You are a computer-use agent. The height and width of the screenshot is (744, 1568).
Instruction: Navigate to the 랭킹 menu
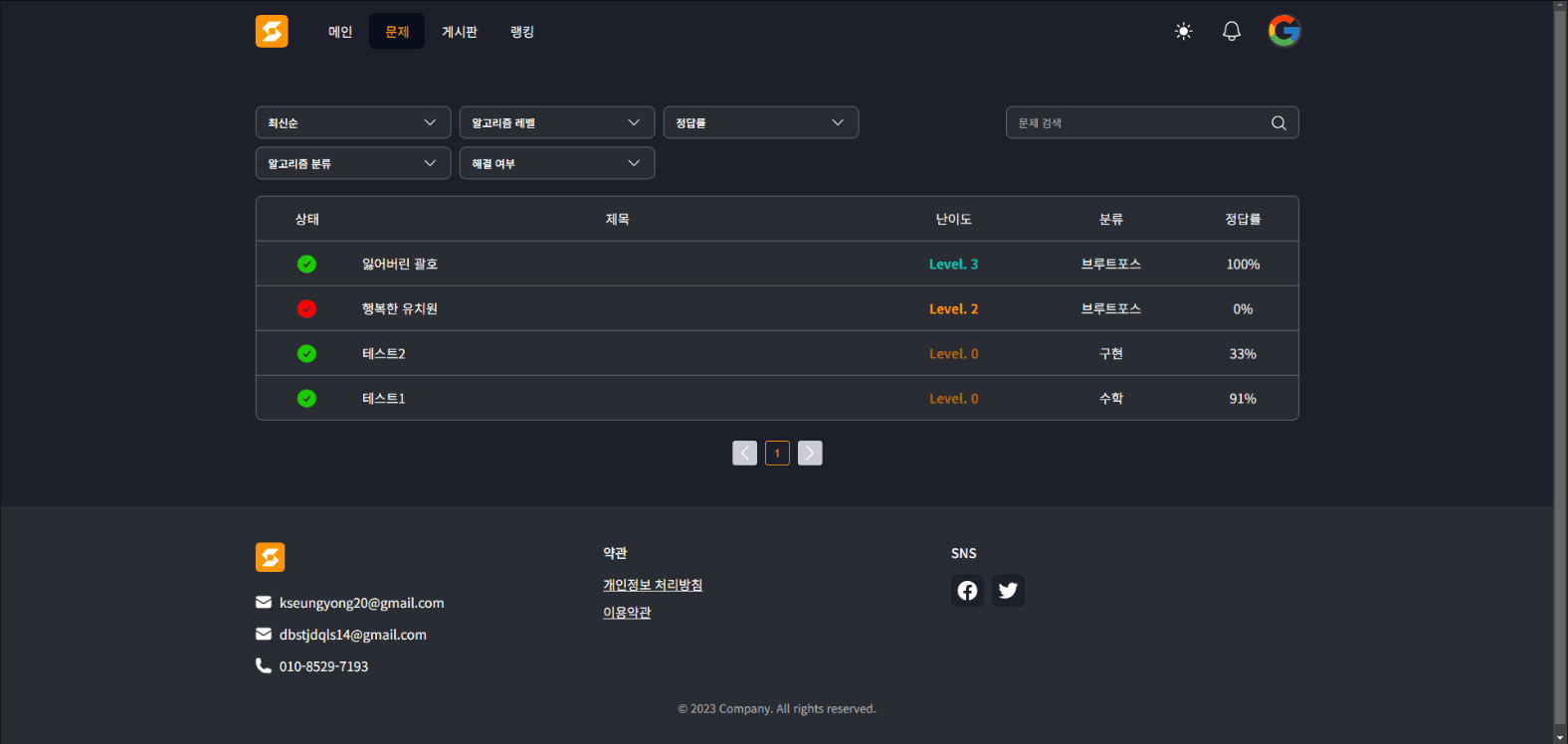pos(522,32)
